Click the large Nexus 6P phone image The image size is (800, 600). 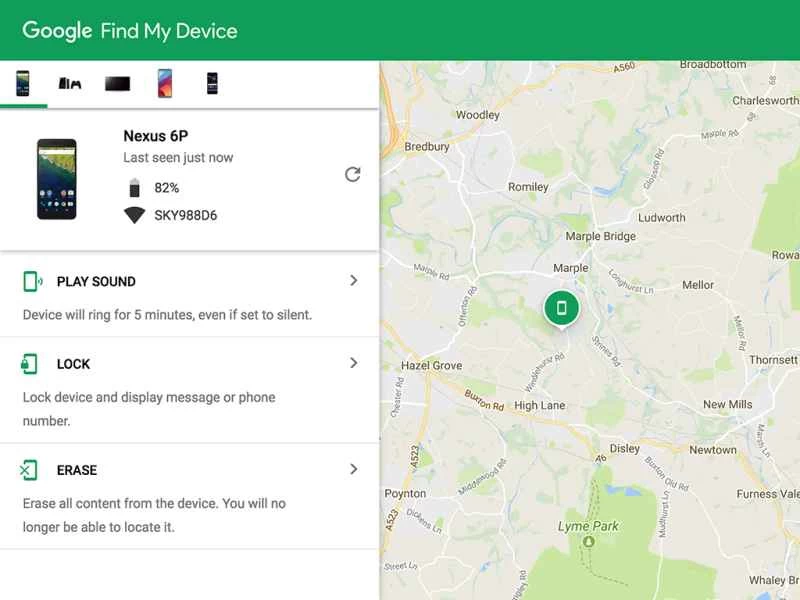(x=57, y=179)
